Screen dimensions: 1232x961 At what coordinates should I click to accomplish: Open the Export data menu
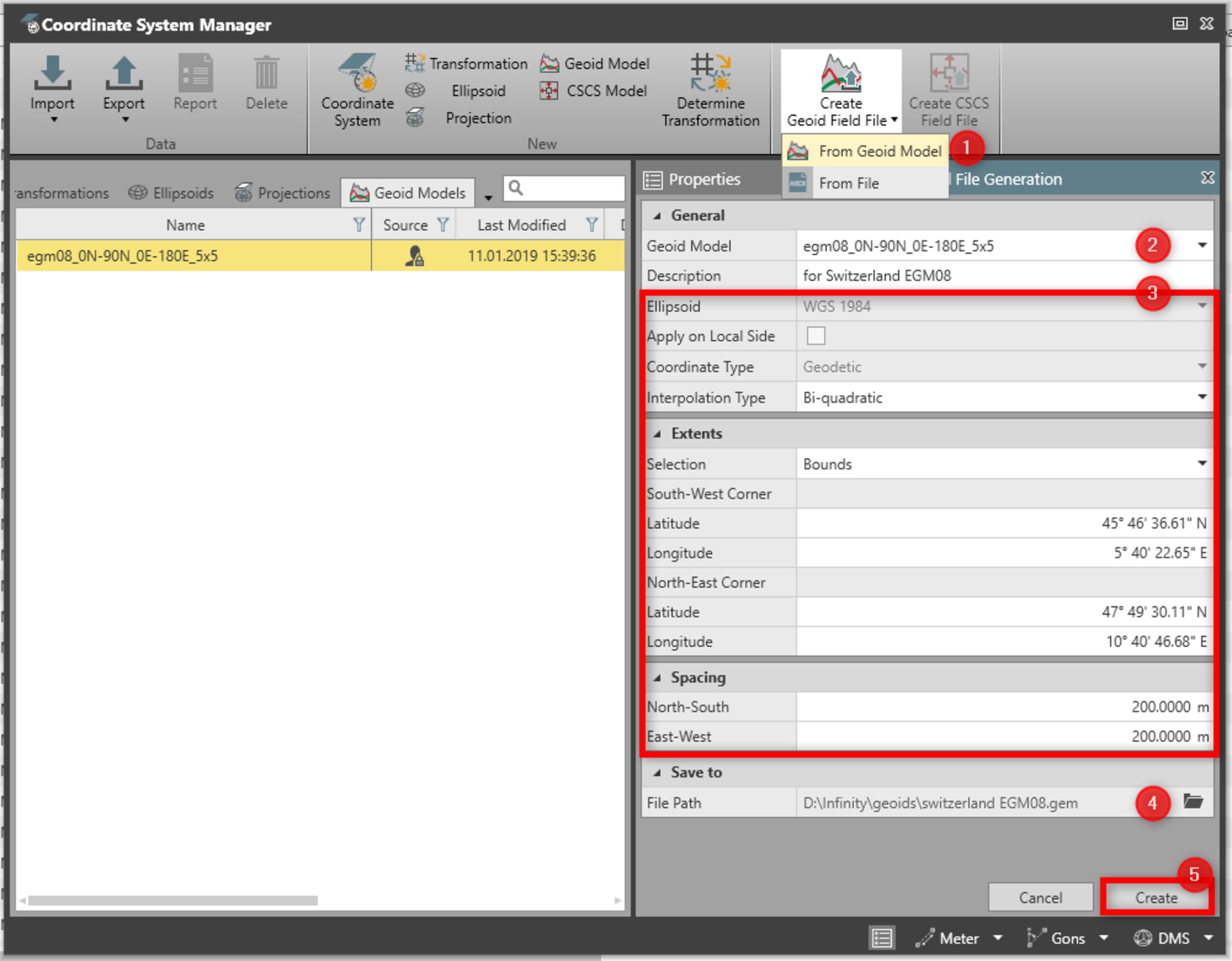124,87
